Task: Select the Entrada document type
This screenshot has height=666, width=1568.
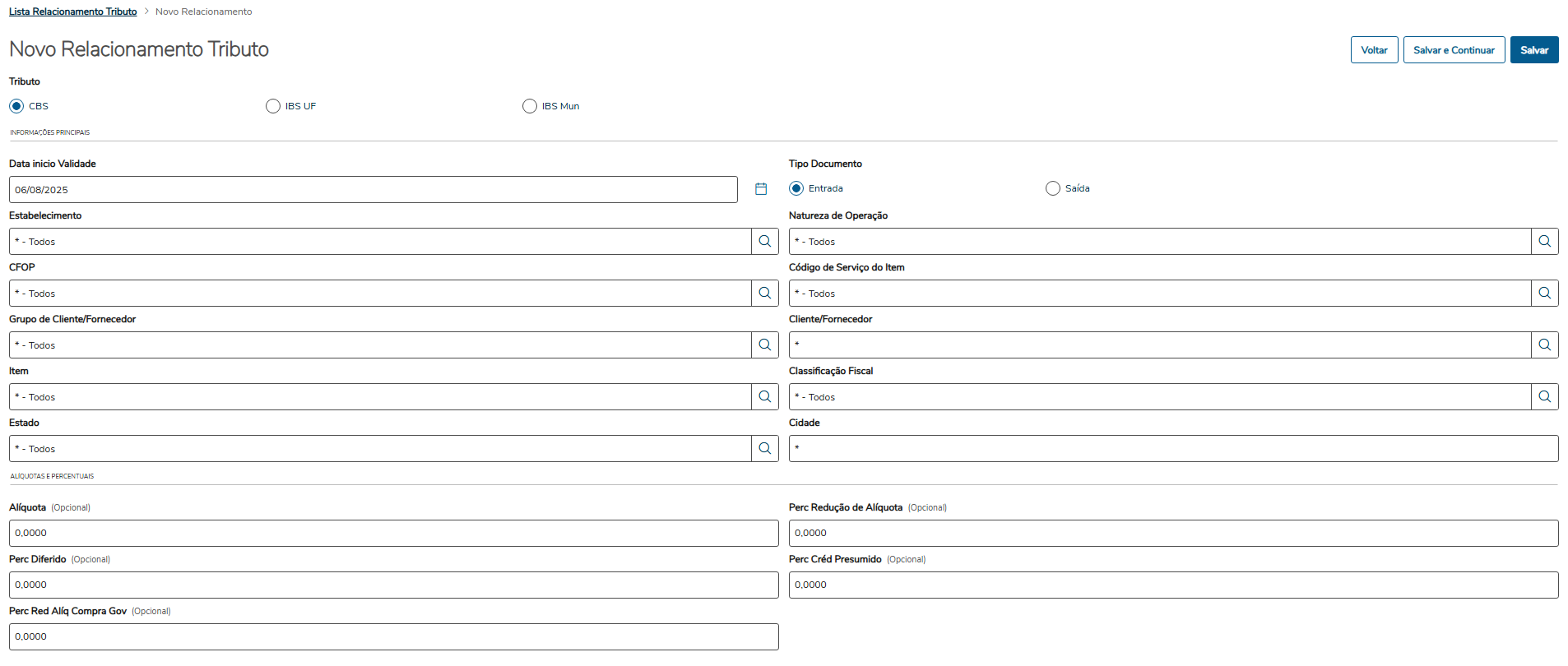Action: (x=796, y=188)
